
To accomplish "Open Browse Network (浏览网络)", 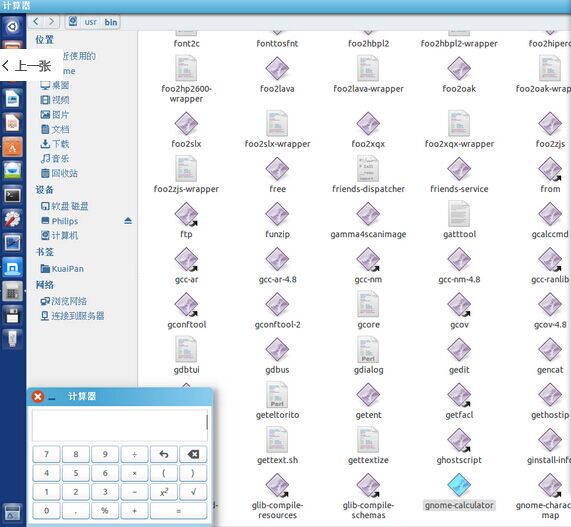I will coord(64,301).
